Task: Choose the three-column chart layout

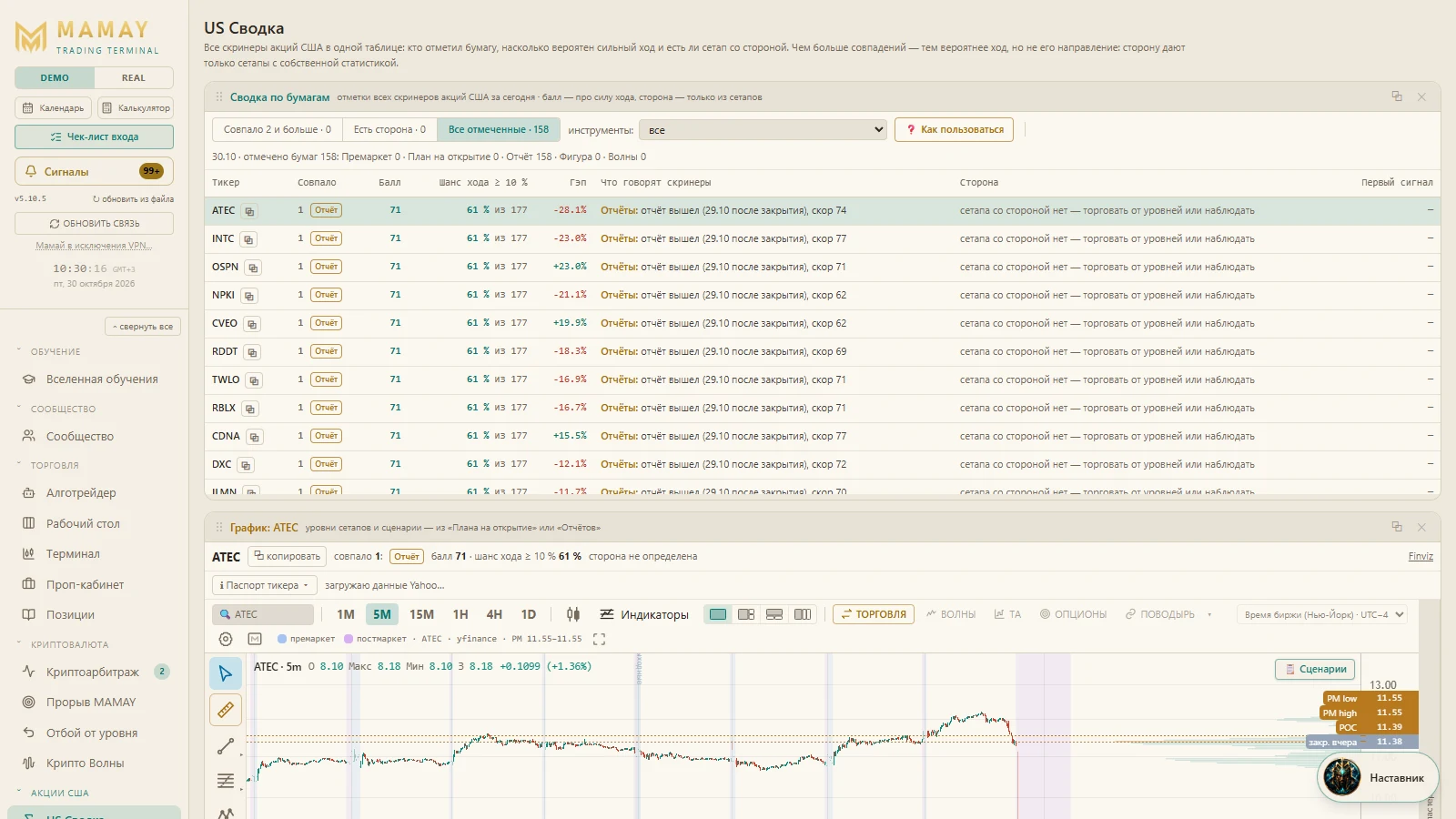Action: point(803,614)
